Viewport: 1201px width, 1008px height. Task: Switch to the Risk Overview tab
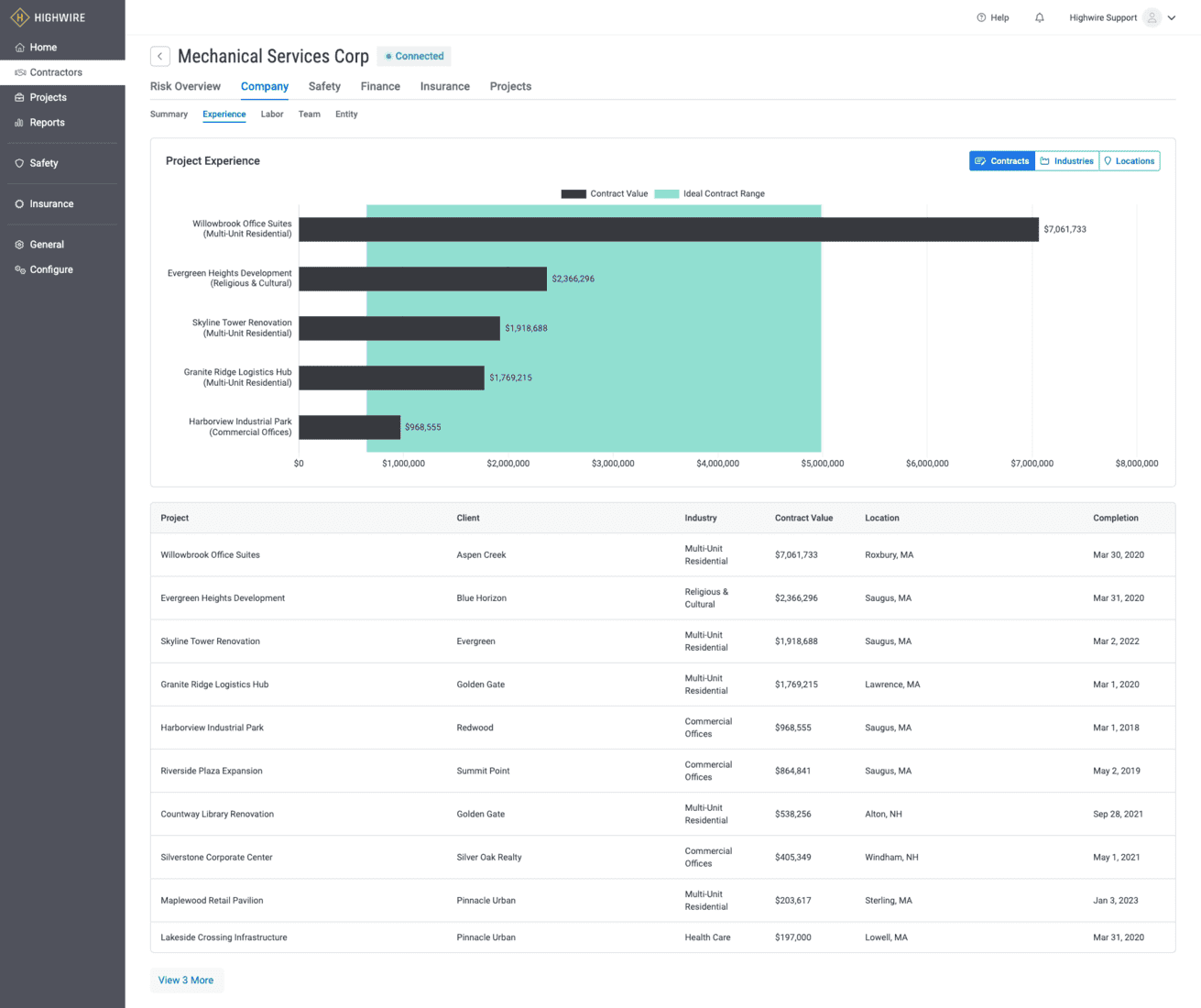pos(185,87)
